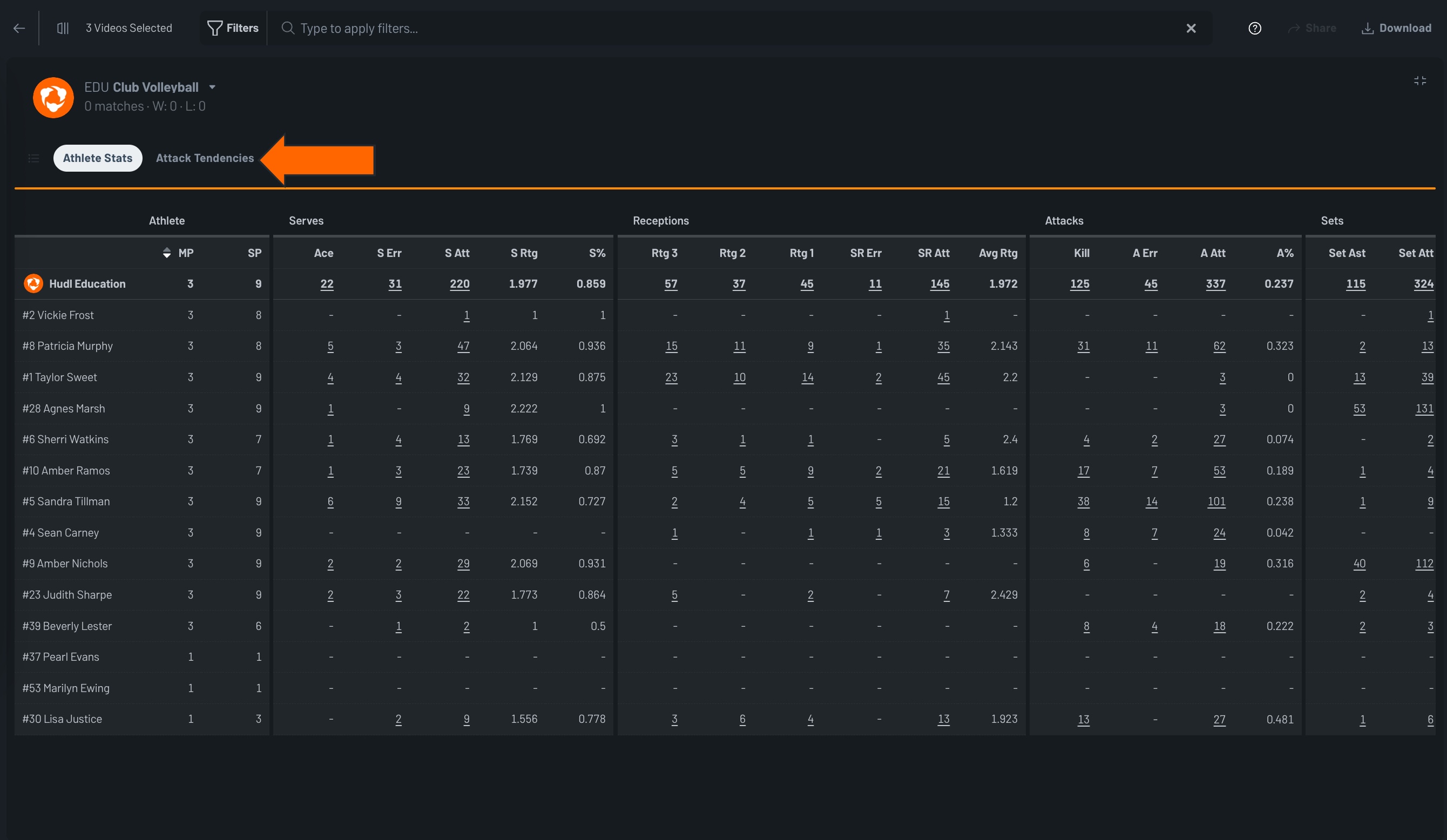The image size is (1447, 840).
Task: Open Agnes Marsh's set attempts 131
Action: tap(1425, 409)
